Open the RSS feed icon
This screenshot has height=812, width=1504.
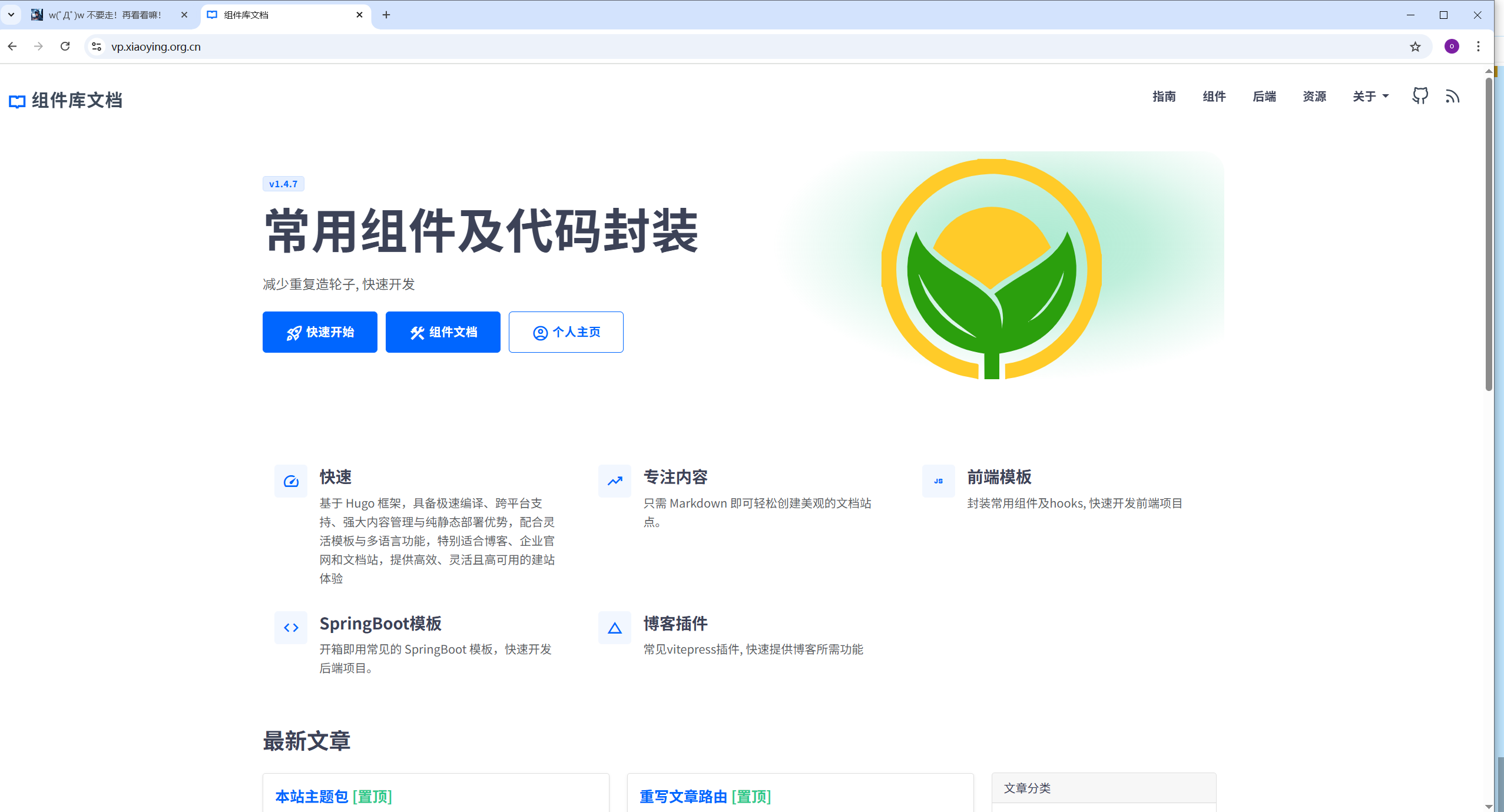(1452, 97)
